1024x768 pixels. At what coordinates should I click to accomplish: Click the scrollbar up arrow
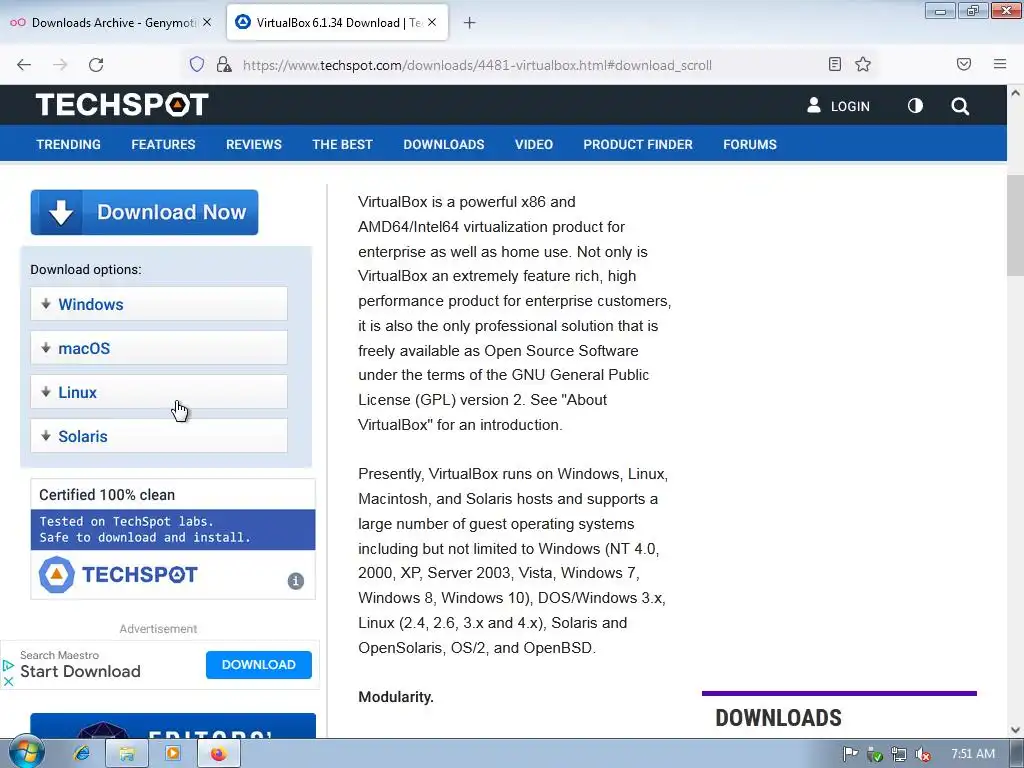(x=1016, y=93)
